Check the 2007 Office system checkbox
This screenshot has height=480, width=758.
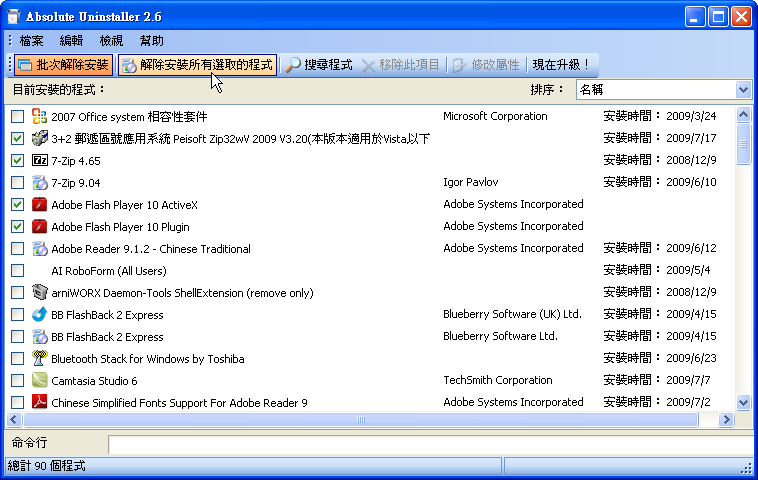point(17,116)
